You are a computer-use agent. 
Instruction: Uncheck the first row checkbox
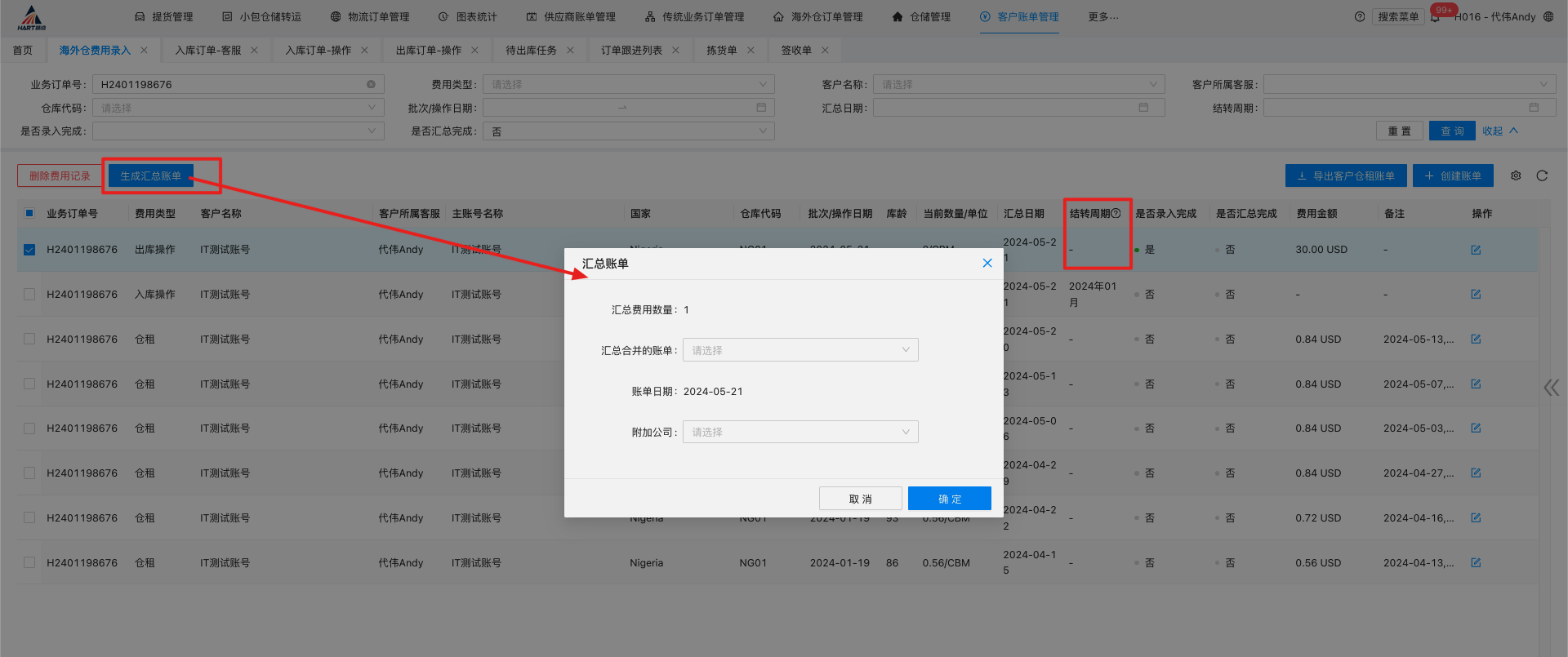(29, 250)
